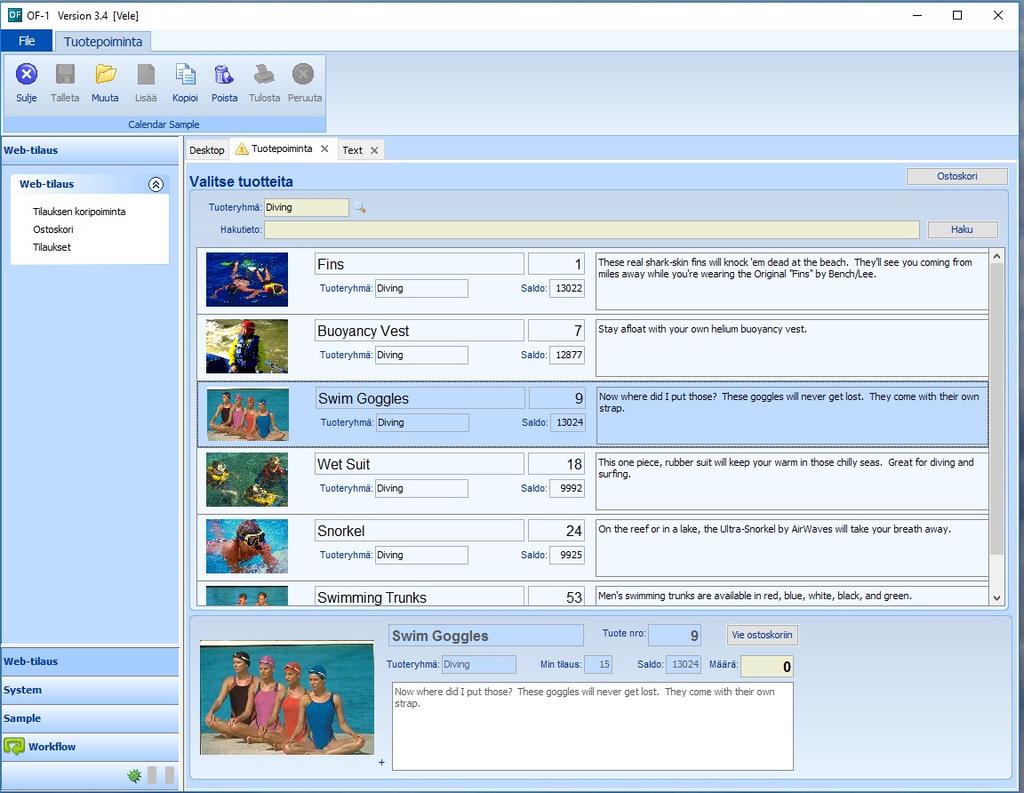Open the Sample navigation pane section

(x=90, y=719)
